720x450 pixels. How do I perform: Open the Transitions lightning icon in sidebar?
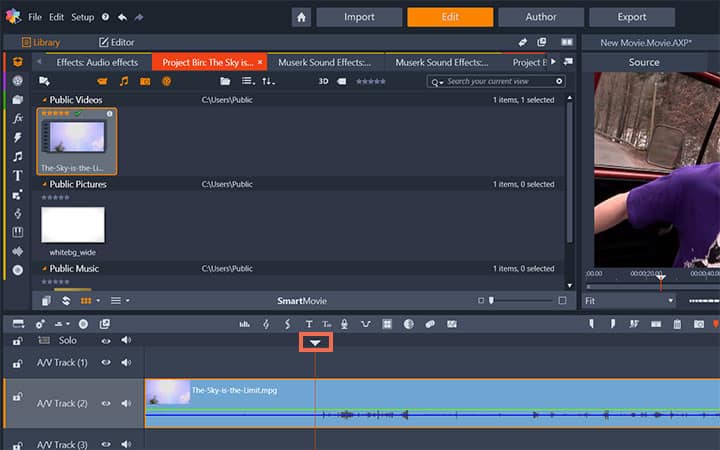pos(17,137)
